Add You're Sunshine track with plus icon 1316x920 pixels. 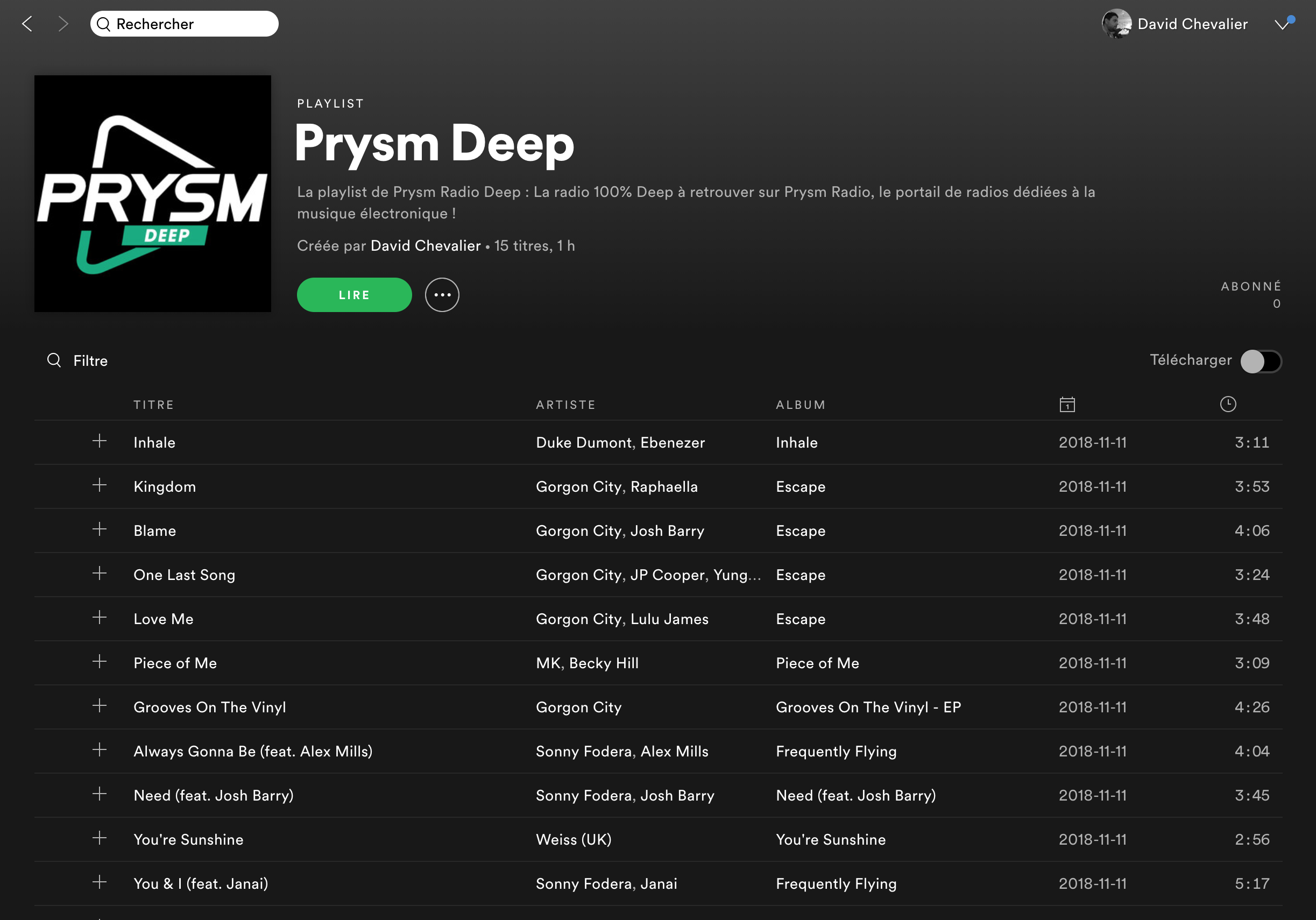[100, 838]
